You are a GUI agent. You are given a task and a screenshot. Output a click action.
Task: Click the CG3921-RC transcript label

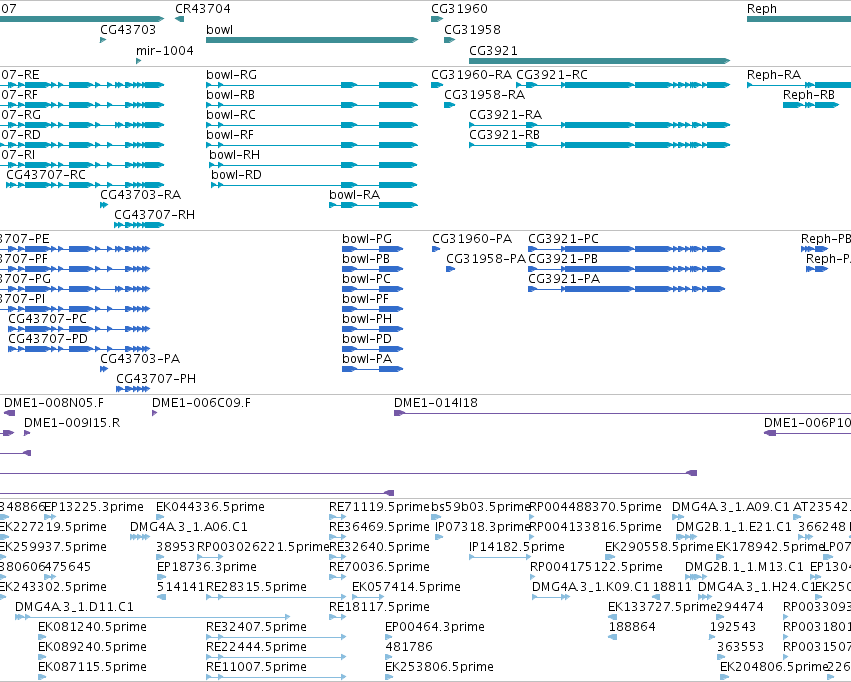pos(552,75)
